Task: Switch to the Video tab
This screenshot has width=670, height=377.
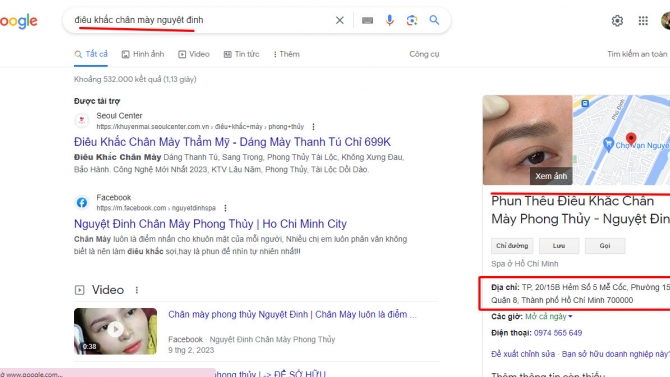Action: 194,54
